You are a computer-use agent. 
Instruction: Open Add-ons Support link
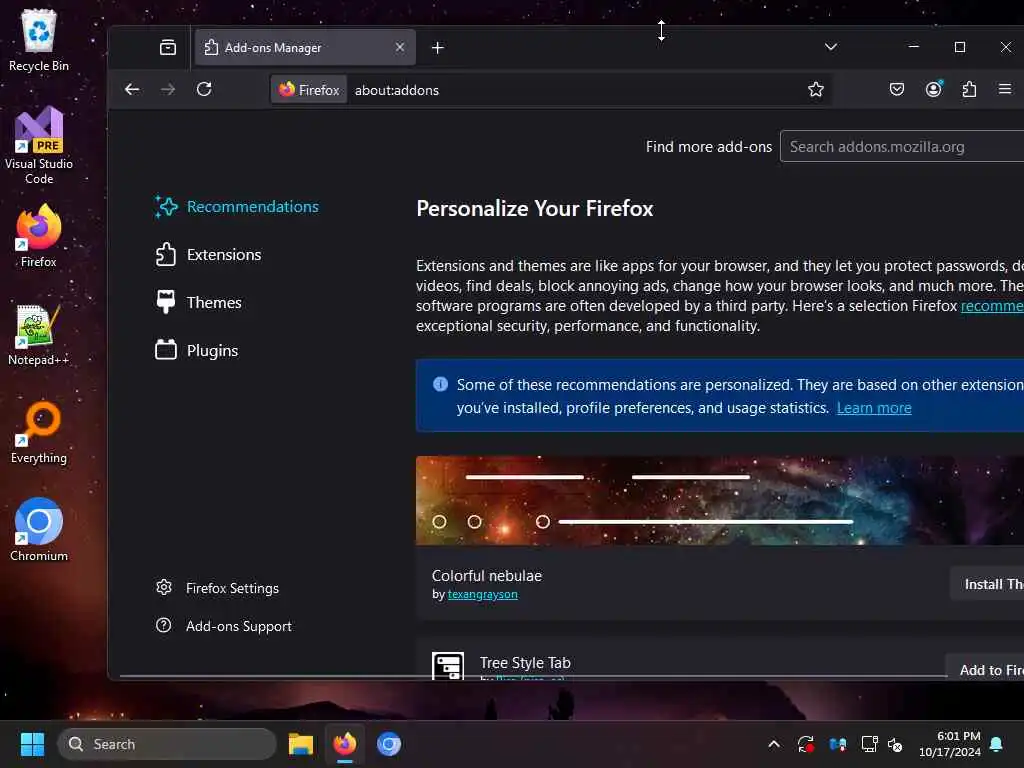(224, 626)
